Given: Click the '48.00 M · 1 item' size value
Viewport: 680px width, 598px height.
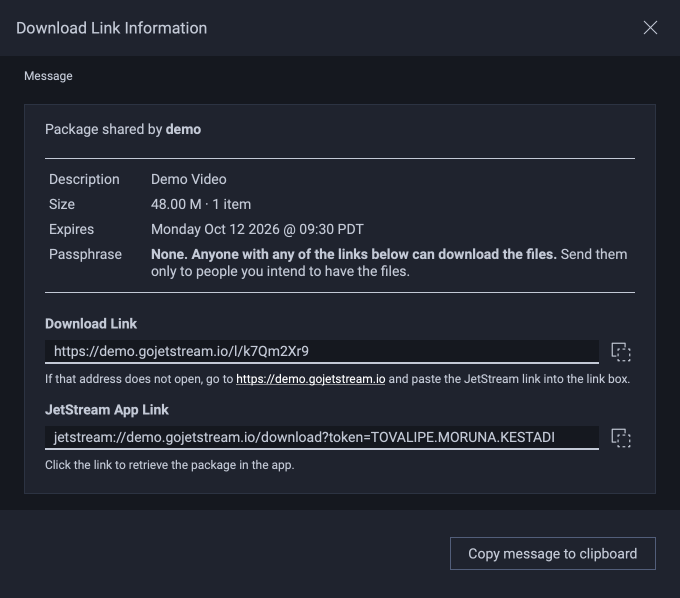Looking at the screenshot, I should click(201, 204).
